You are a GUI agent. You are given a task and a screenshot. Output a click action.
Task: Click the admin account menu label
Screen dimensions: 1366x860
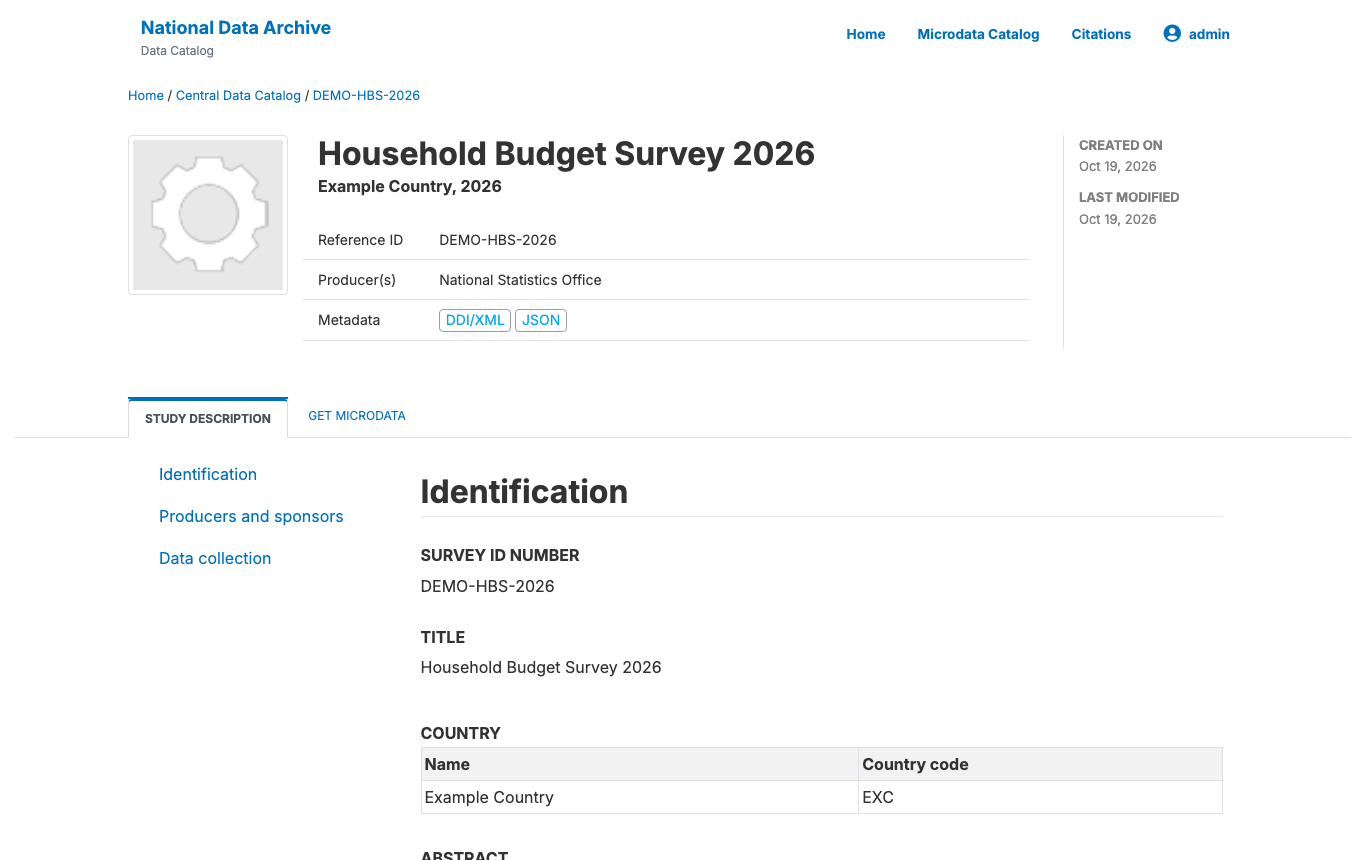pos(1209,34)
